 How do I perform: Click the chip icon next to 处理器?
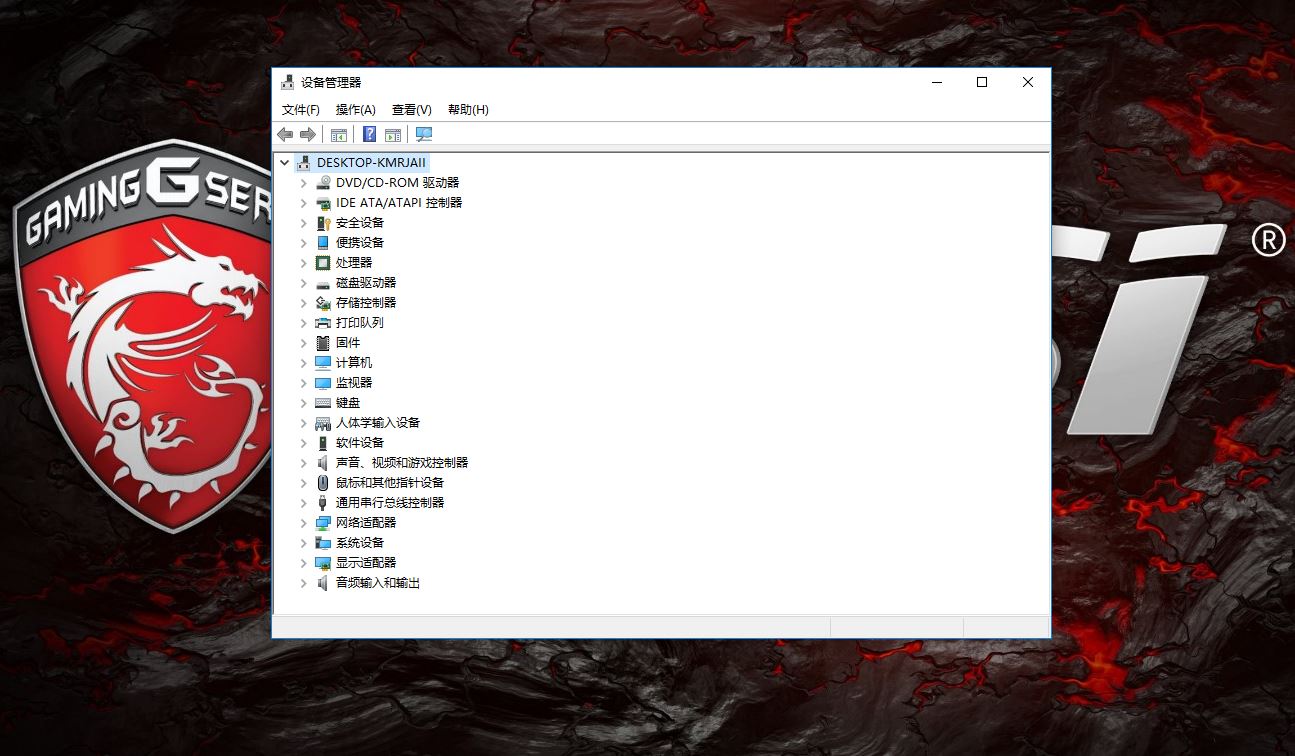323,262
